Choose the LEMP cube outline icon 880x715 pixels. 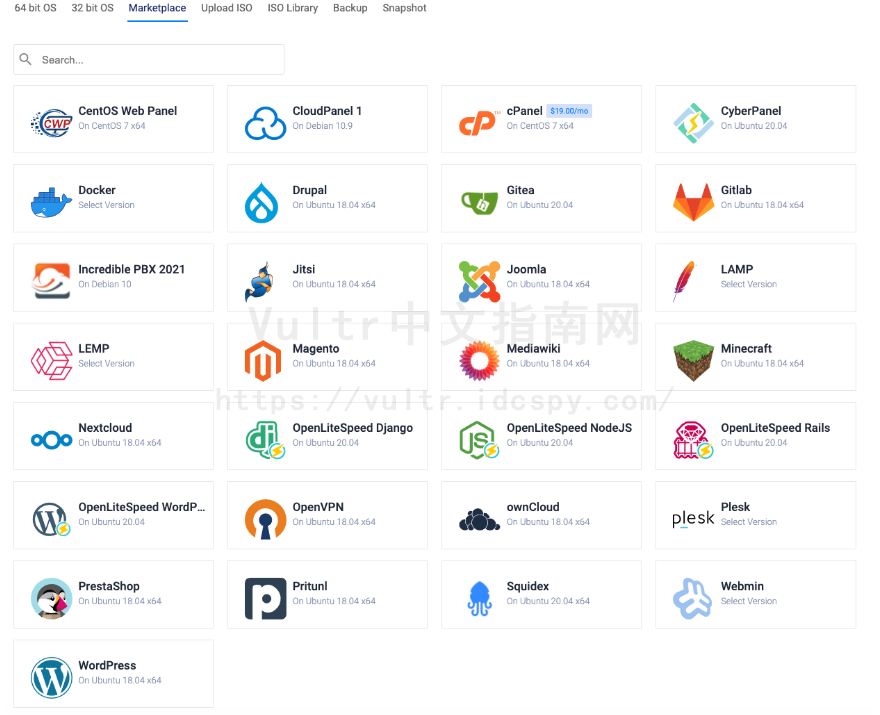(x=52, y=361)
